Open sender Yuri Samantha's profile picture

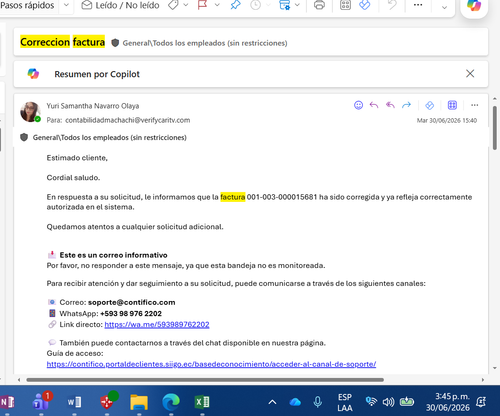(30, 112)
